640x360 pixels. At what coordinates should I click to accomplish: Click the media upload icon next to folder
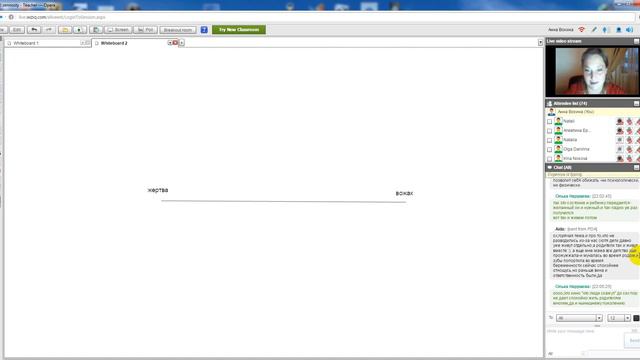80,30
